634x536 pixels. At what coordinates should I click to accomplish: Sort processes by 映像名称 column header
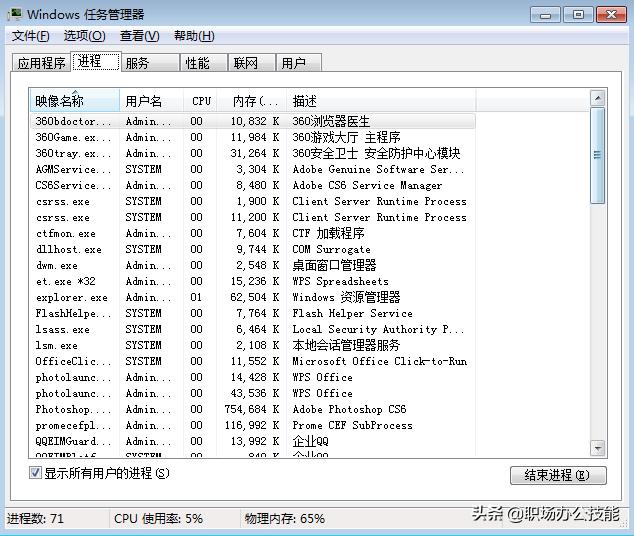pyautogui.click(x=75, y=101)
